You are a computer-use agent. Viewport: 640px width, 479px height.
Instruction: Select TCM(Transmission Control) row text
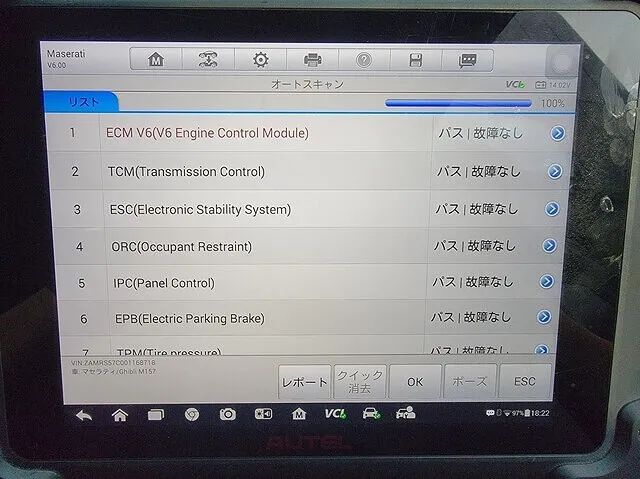[186, 171]
